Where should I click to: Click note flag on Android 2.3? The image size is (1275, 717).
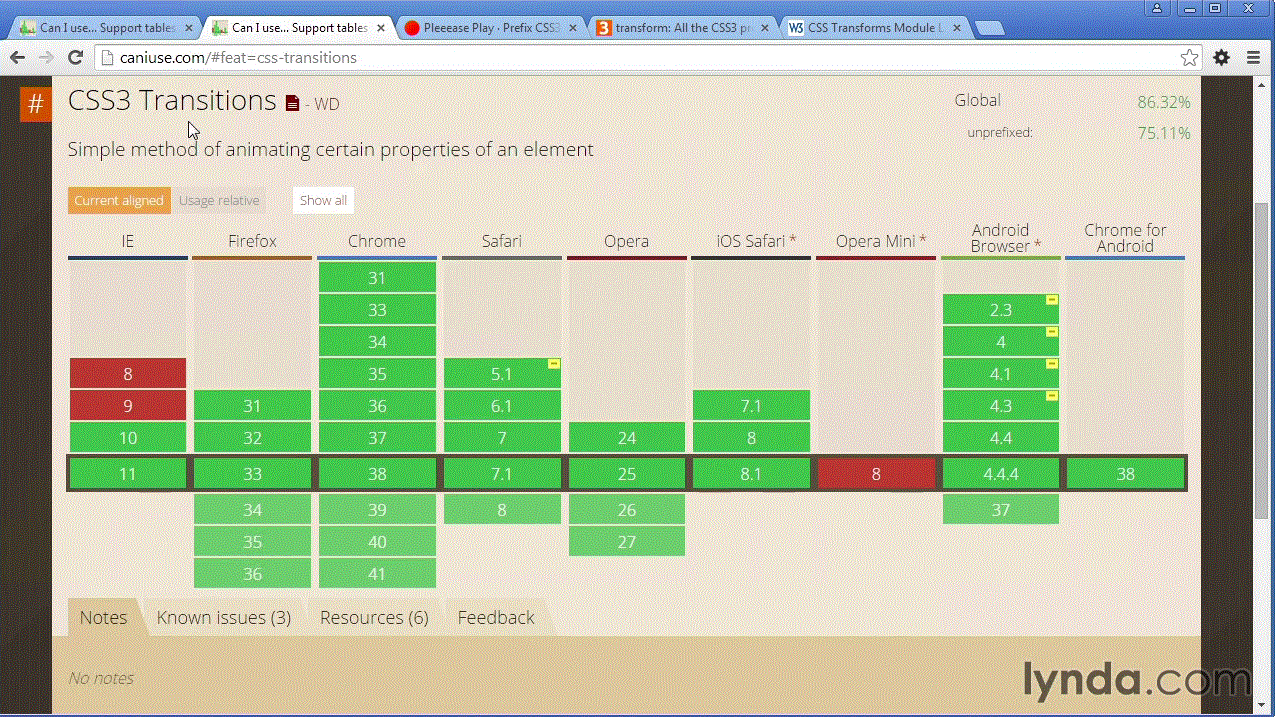click(1052, 300)
